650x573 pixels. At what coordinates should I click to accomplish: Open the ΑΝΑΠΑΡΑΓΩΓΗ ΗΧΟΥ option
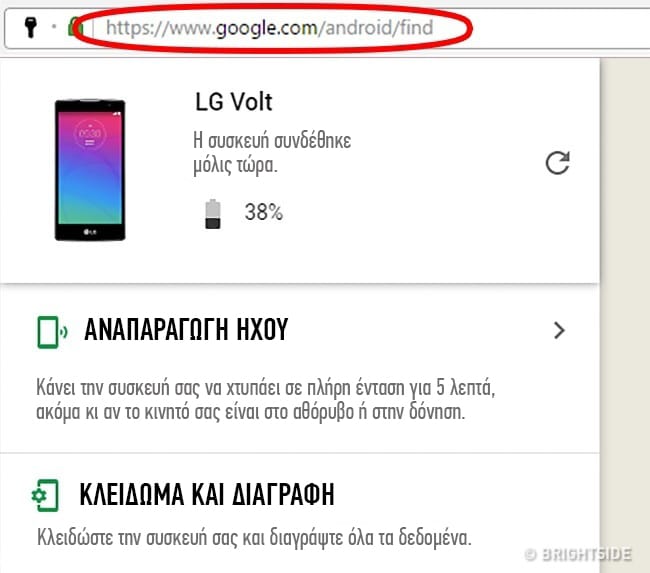(x=186, y=330)
